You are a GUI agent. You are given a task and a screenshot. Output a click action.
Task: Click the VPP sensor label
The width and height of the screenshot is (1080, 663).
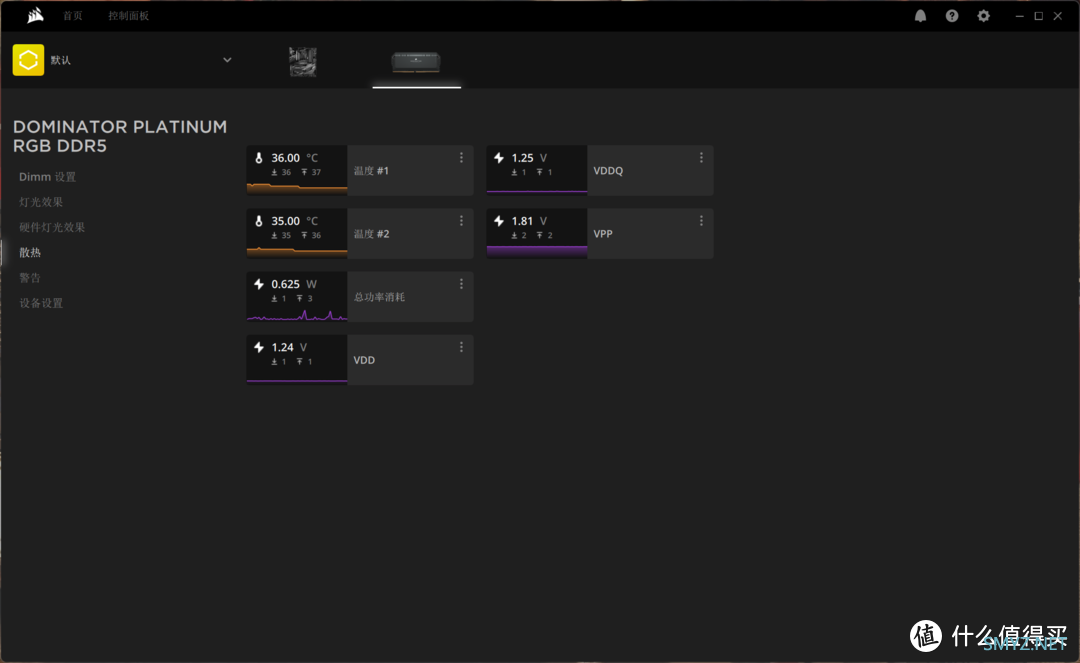[603, 234]
